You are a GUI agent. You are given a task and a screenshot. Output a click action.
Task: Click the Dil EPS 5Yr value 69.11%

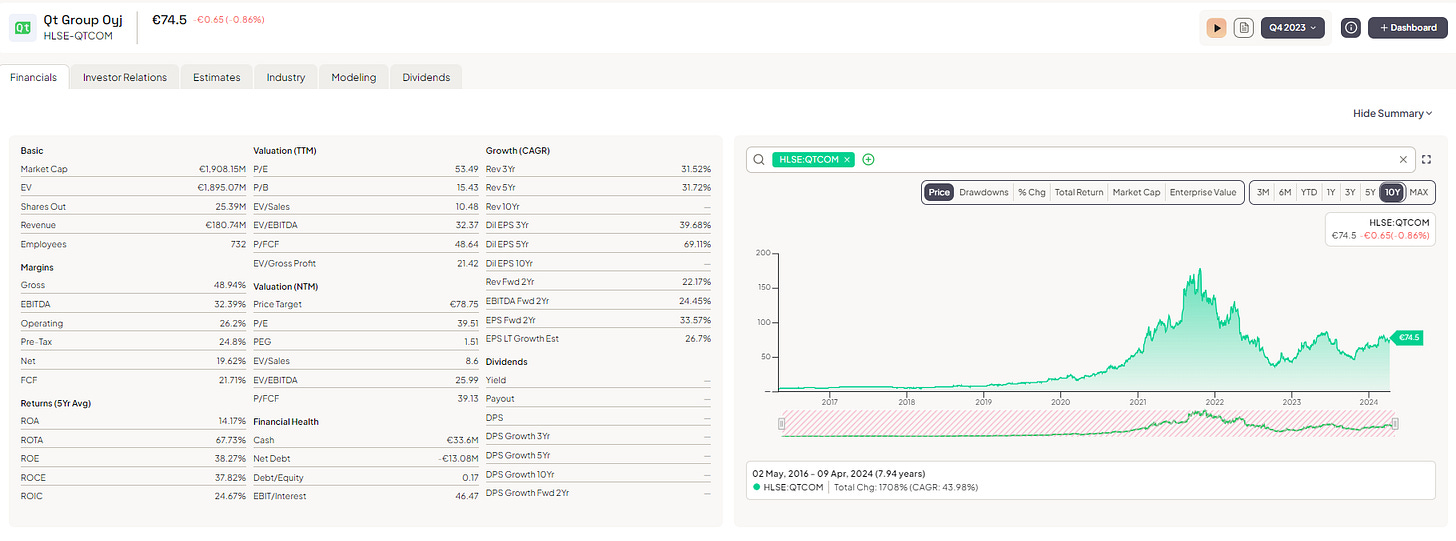coord(695,244)
